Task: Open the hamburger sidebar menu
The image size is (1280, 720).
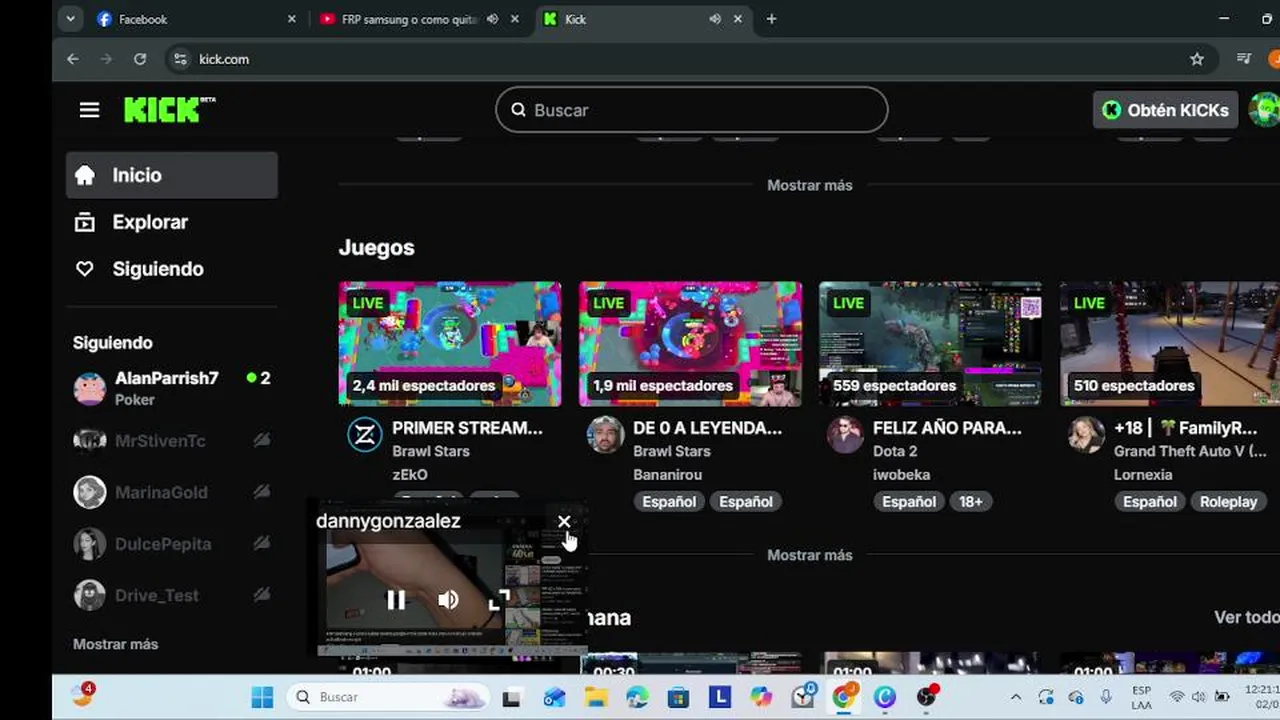Action: 89,110
